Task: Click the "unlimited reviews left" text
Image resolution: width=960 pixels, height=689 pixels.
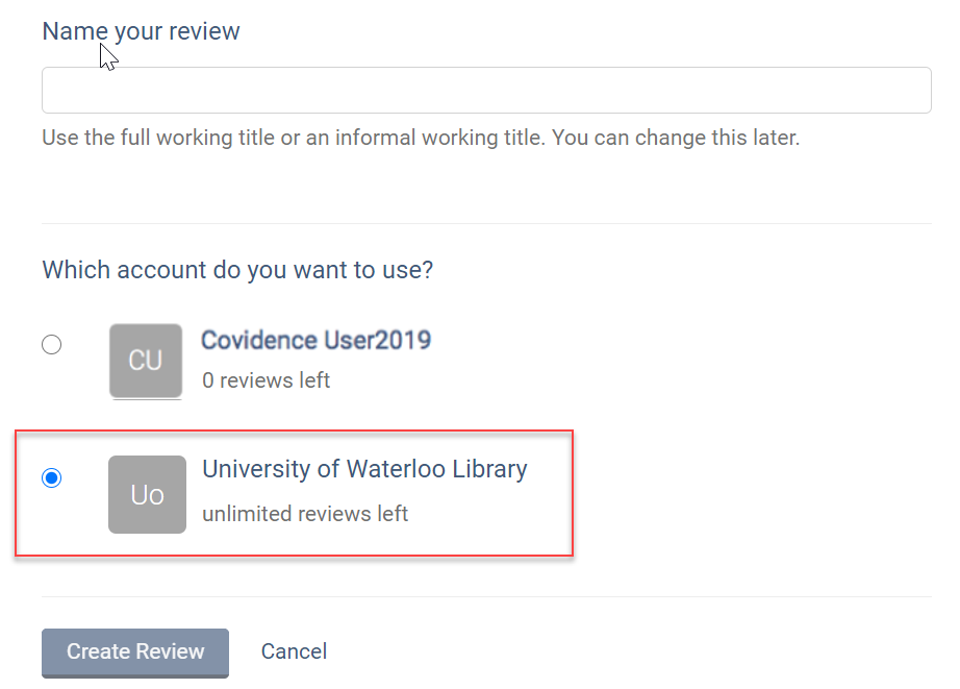Action: [x=305, y=514]
